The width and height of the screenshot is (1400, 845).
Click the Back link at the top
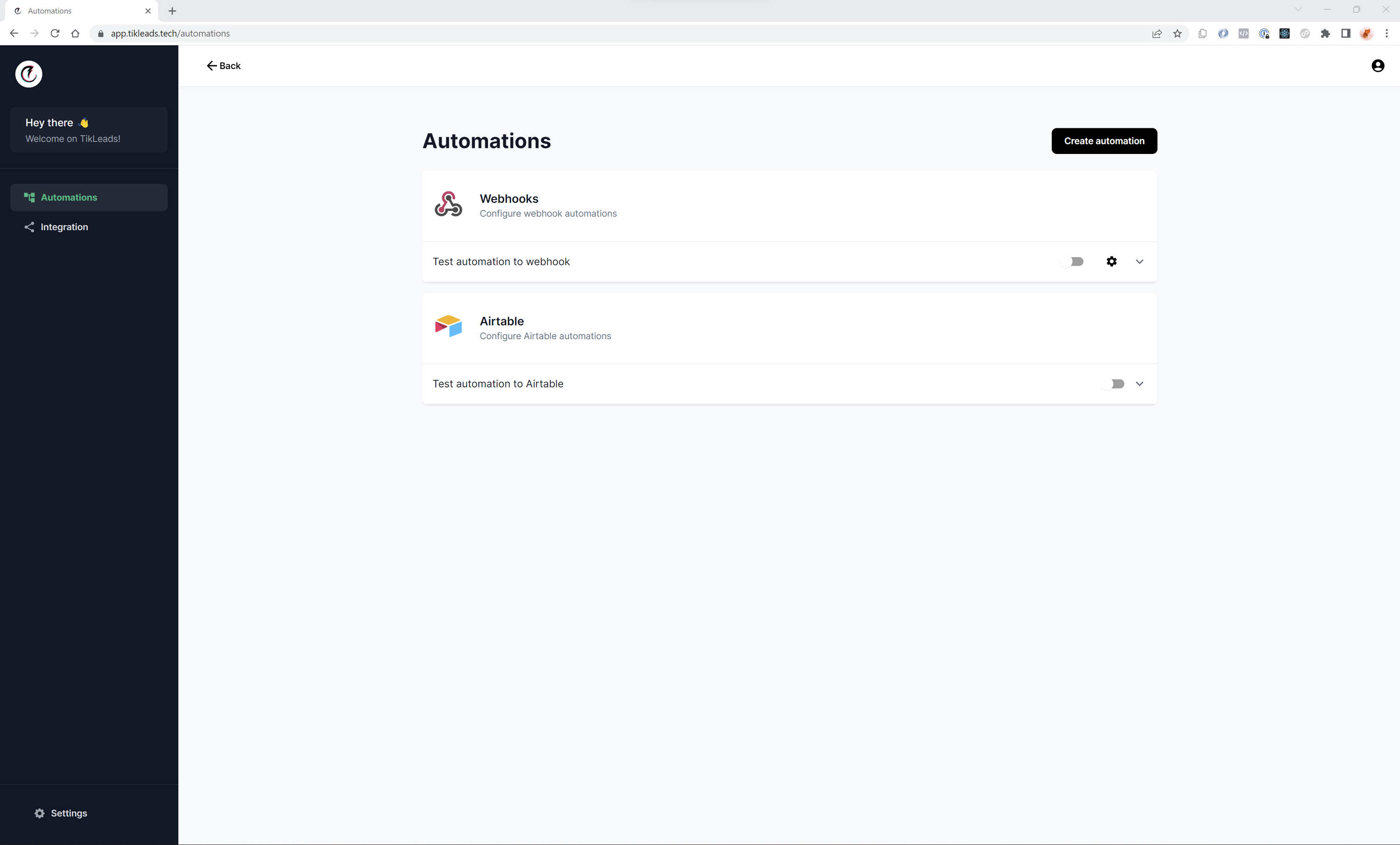223,65
